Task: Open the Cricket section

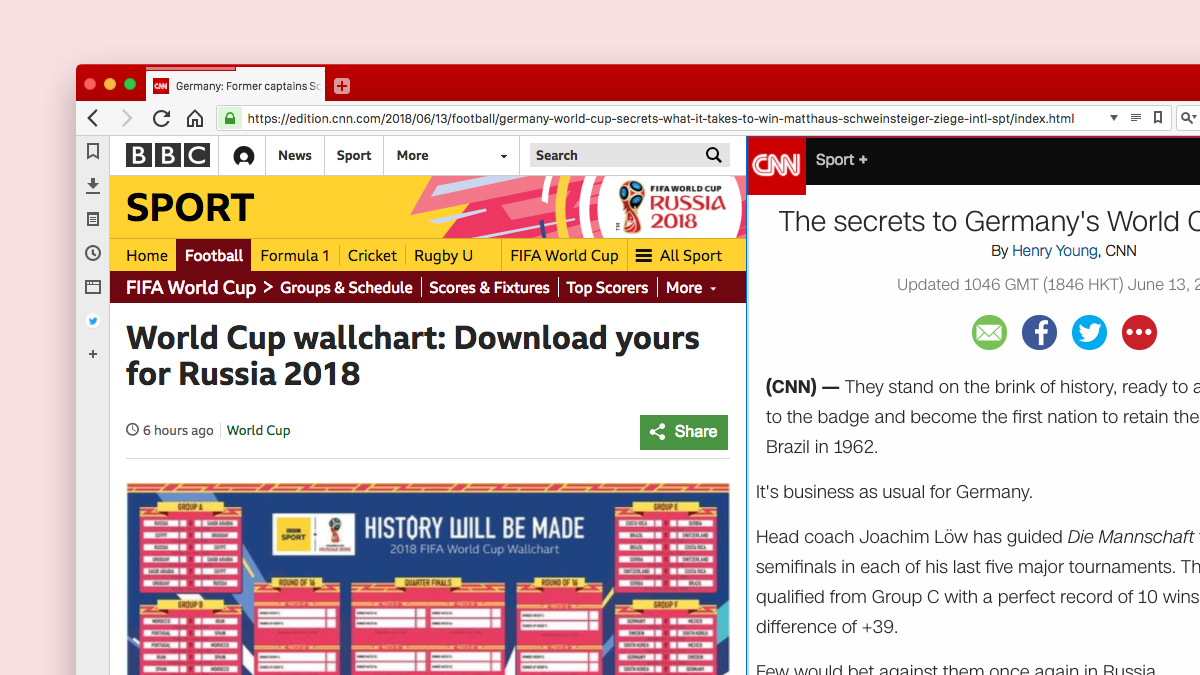Action: pyautogui.click(x=372, y=256)
